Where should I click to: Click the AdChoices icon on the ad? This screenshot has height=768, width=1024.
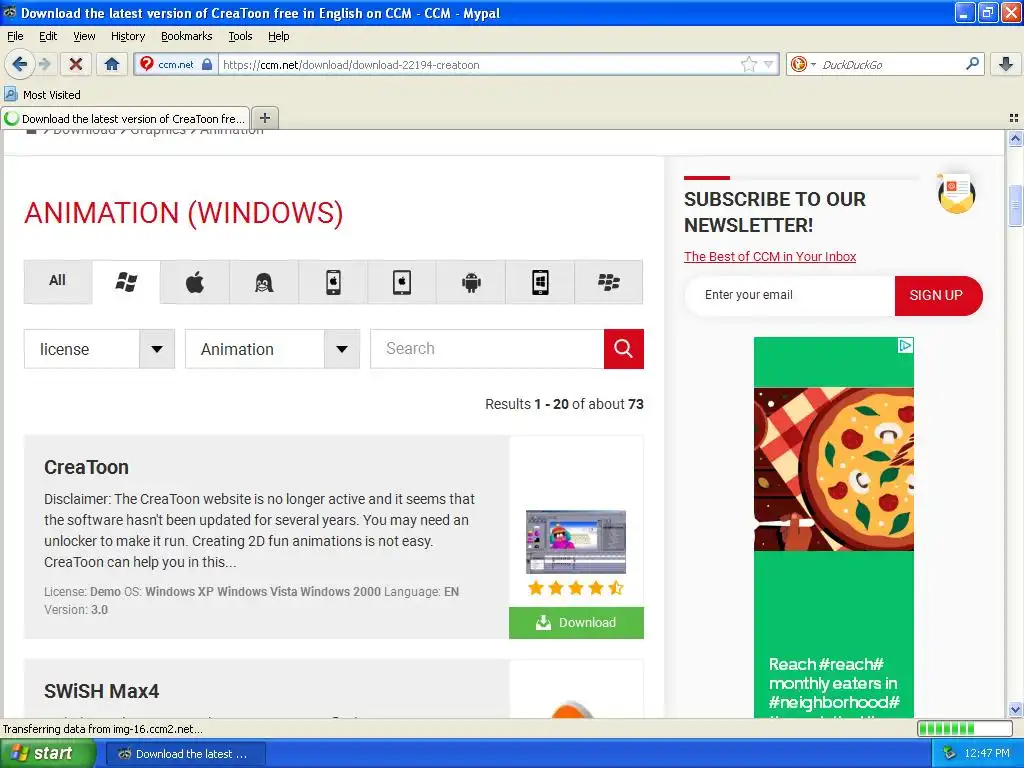point(905,345)
